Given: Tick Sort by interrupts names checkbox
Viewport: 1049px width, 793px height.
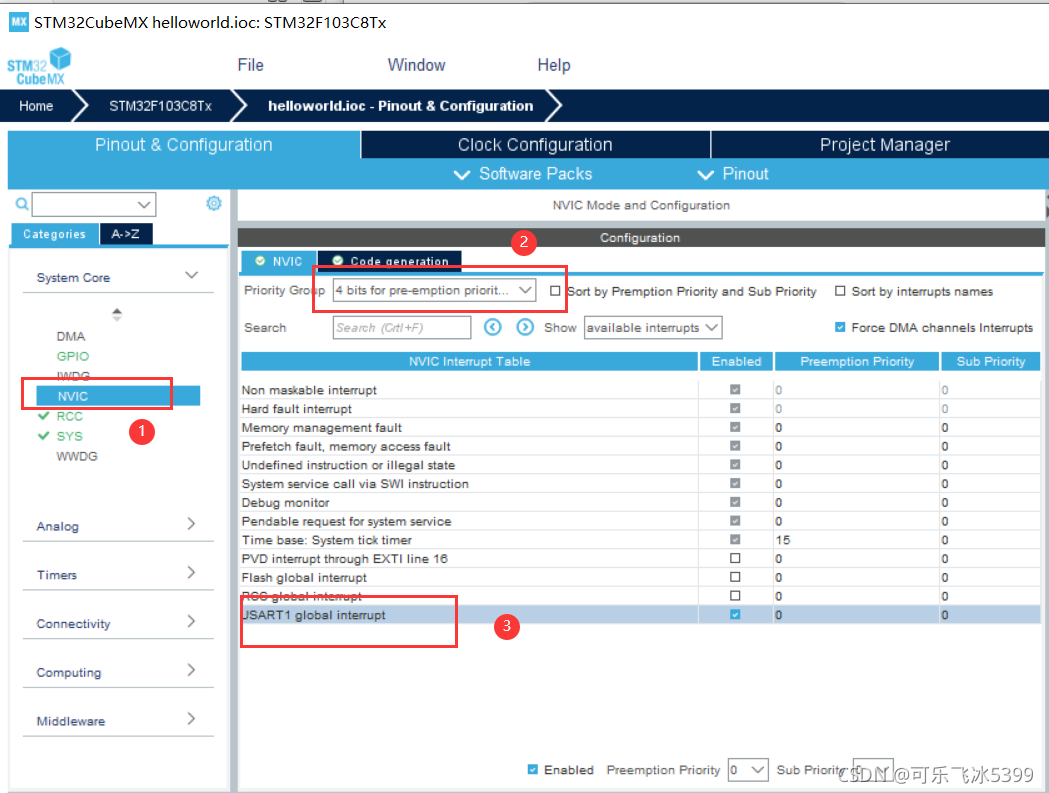Looking at the screenshot, I should [840, 291].
